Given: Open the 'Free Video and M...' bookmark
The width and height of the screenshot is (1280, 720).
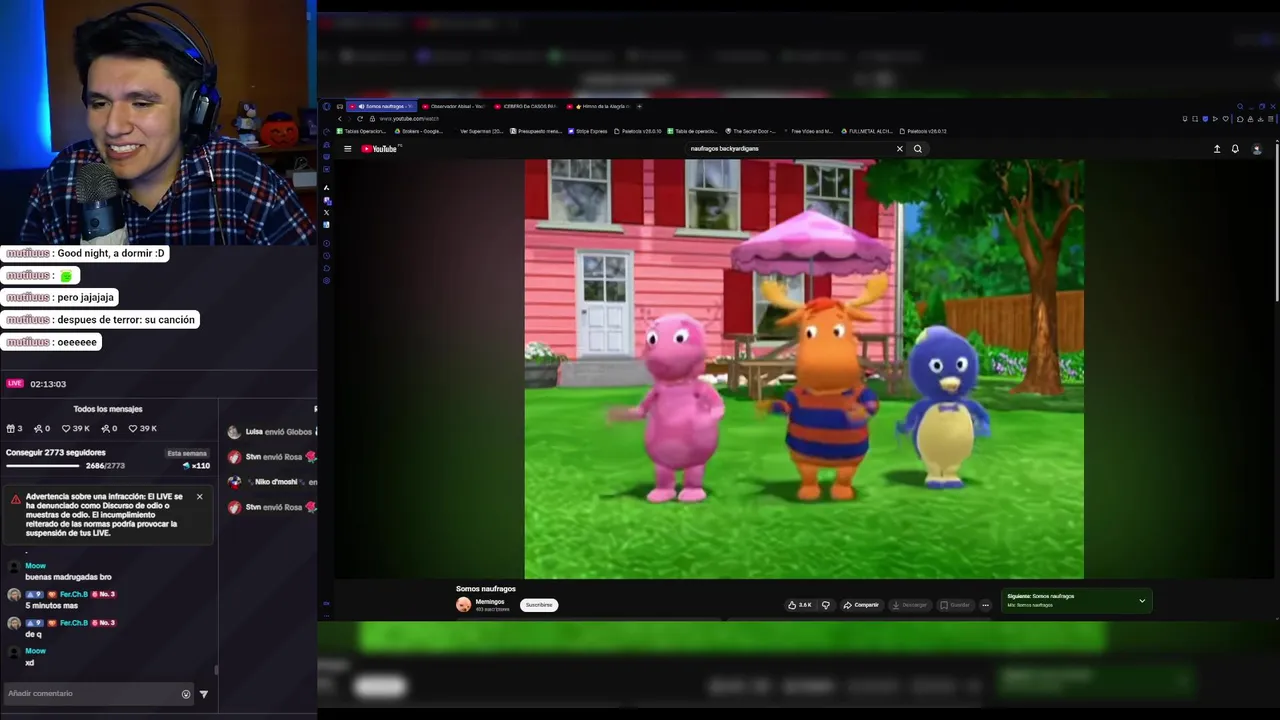Looking at the screenshot, I should [809, 131].
